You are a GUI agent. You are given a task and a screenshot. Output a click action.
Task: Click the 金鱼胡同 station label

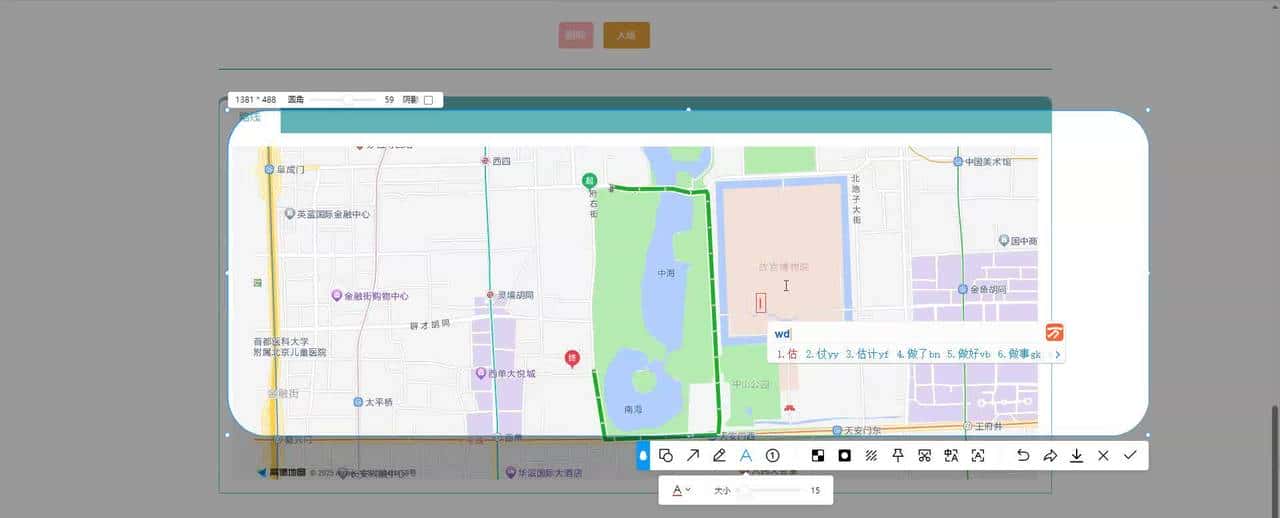(989, 289)
